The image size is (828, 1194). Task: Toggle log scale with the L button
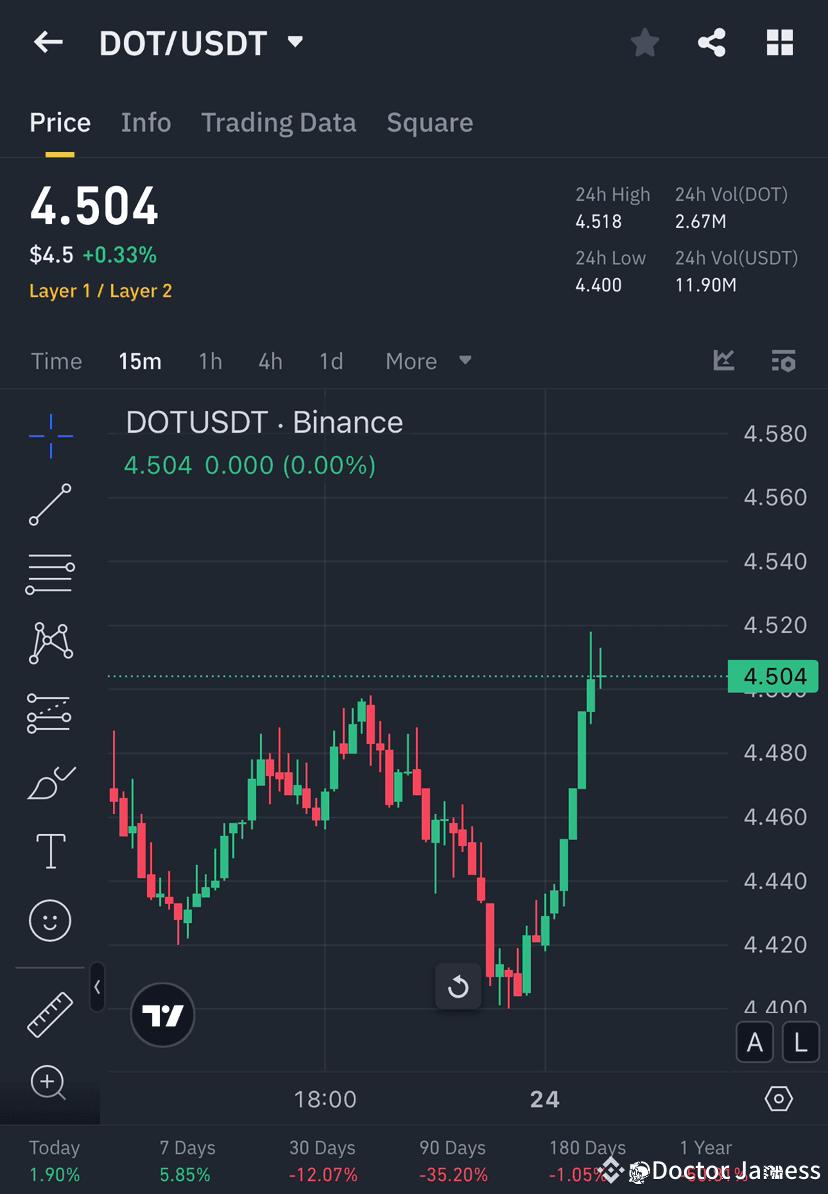click(x=800, y=1042)
